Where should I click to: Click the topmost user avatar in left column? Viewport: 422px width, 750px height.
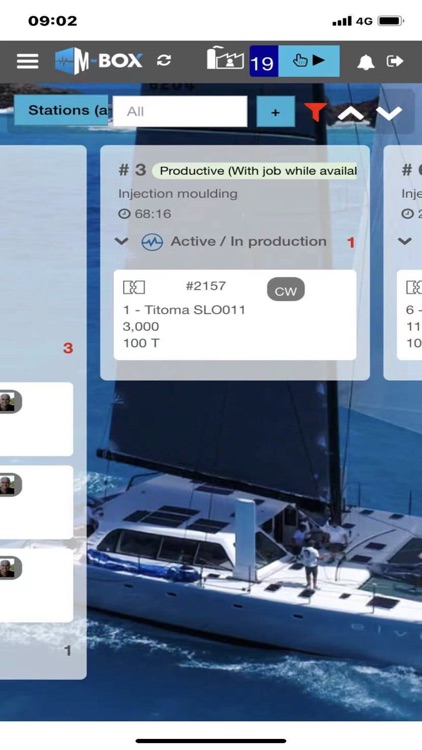[x=8, y=402]
